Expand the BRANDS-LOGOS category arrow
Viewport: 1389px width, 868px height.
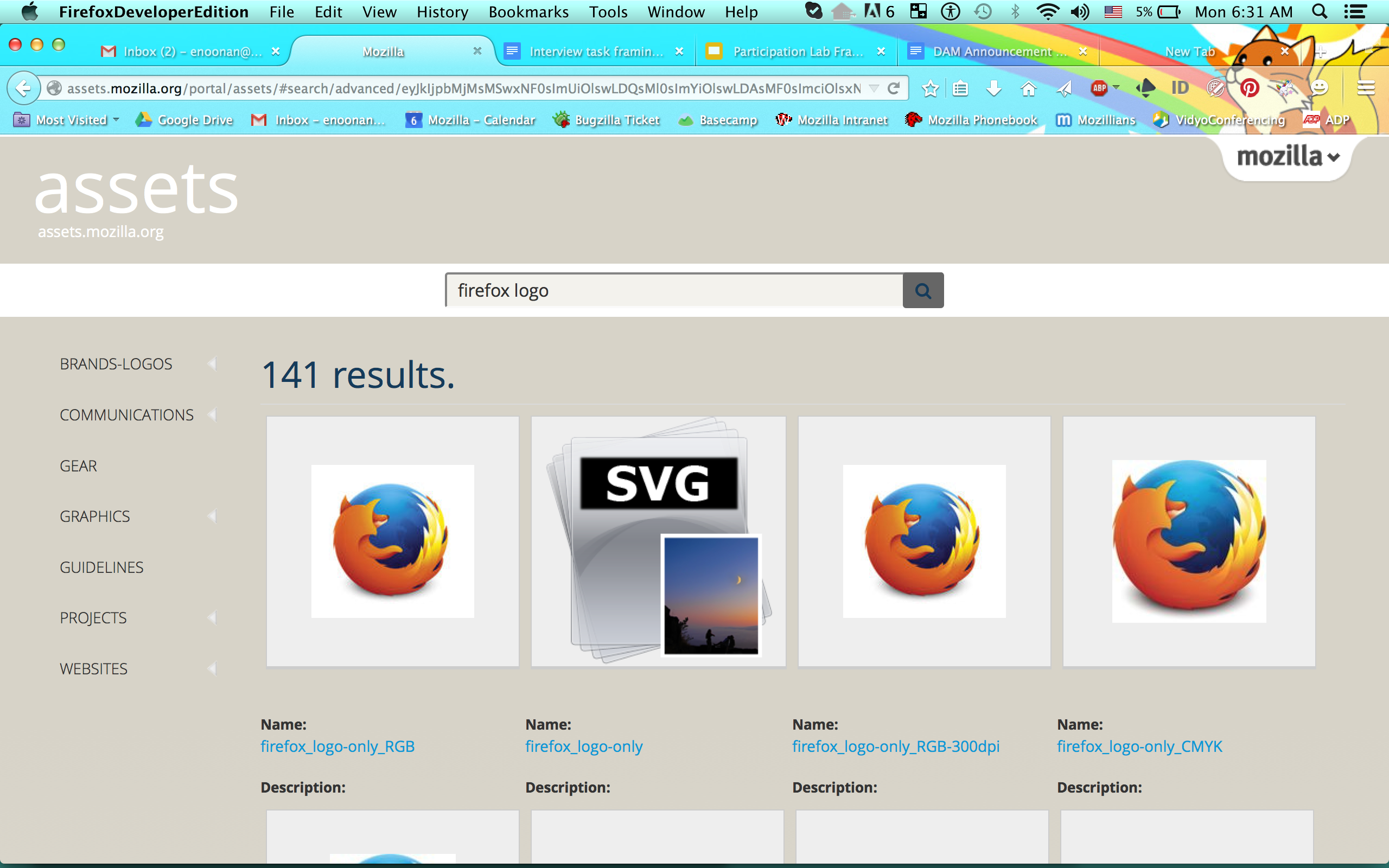pos(212,363)
